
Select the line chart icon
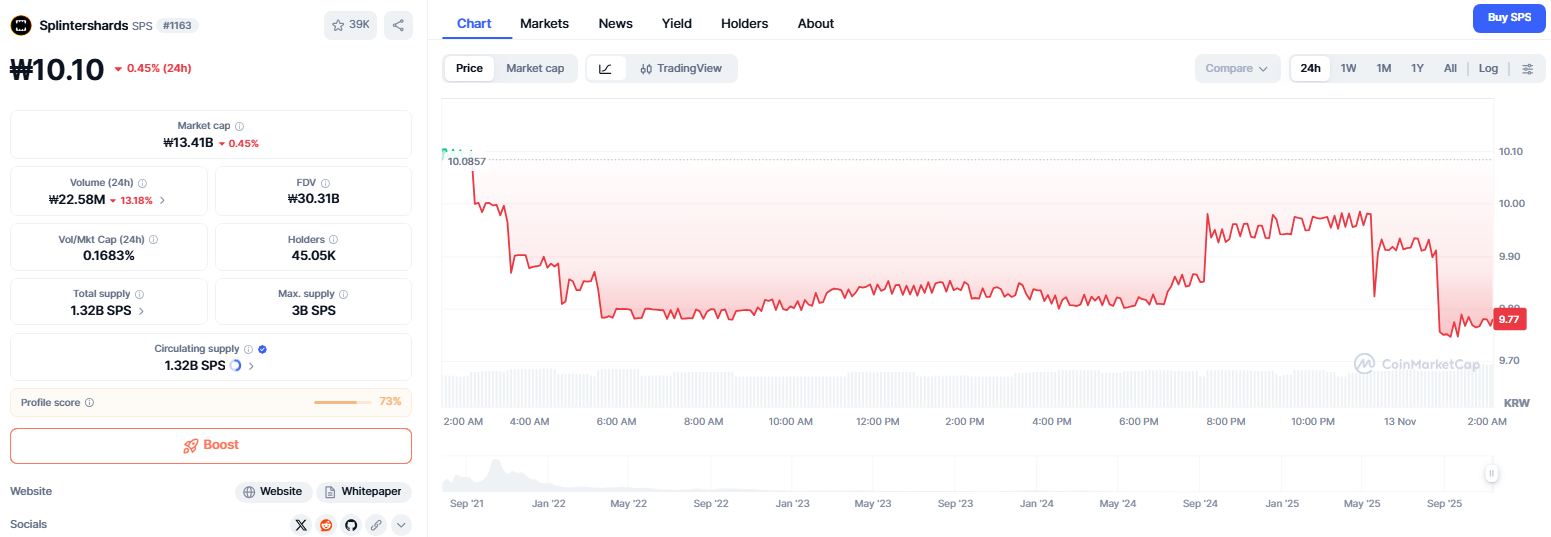coord(606,68)
